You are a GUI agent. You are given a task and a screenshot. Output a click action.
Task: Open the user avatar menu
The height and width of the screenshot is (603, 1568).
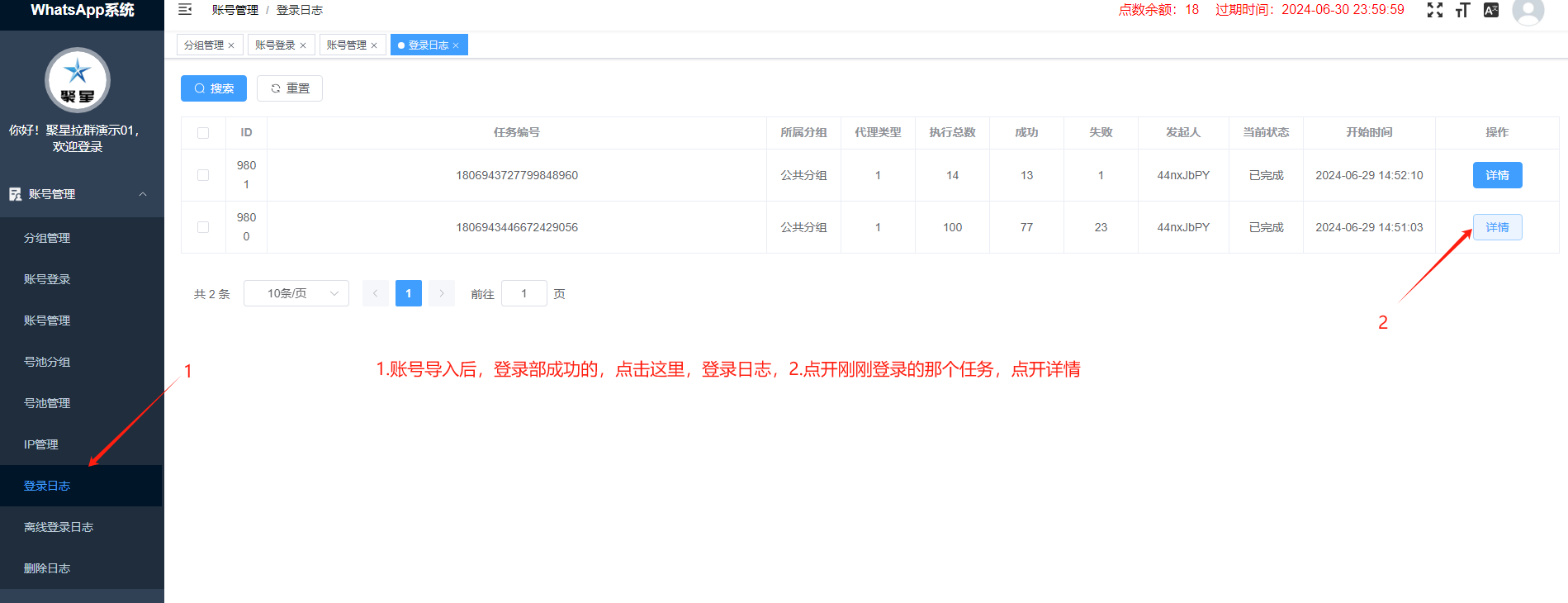pyautogui.click(x=1528, y=11)
